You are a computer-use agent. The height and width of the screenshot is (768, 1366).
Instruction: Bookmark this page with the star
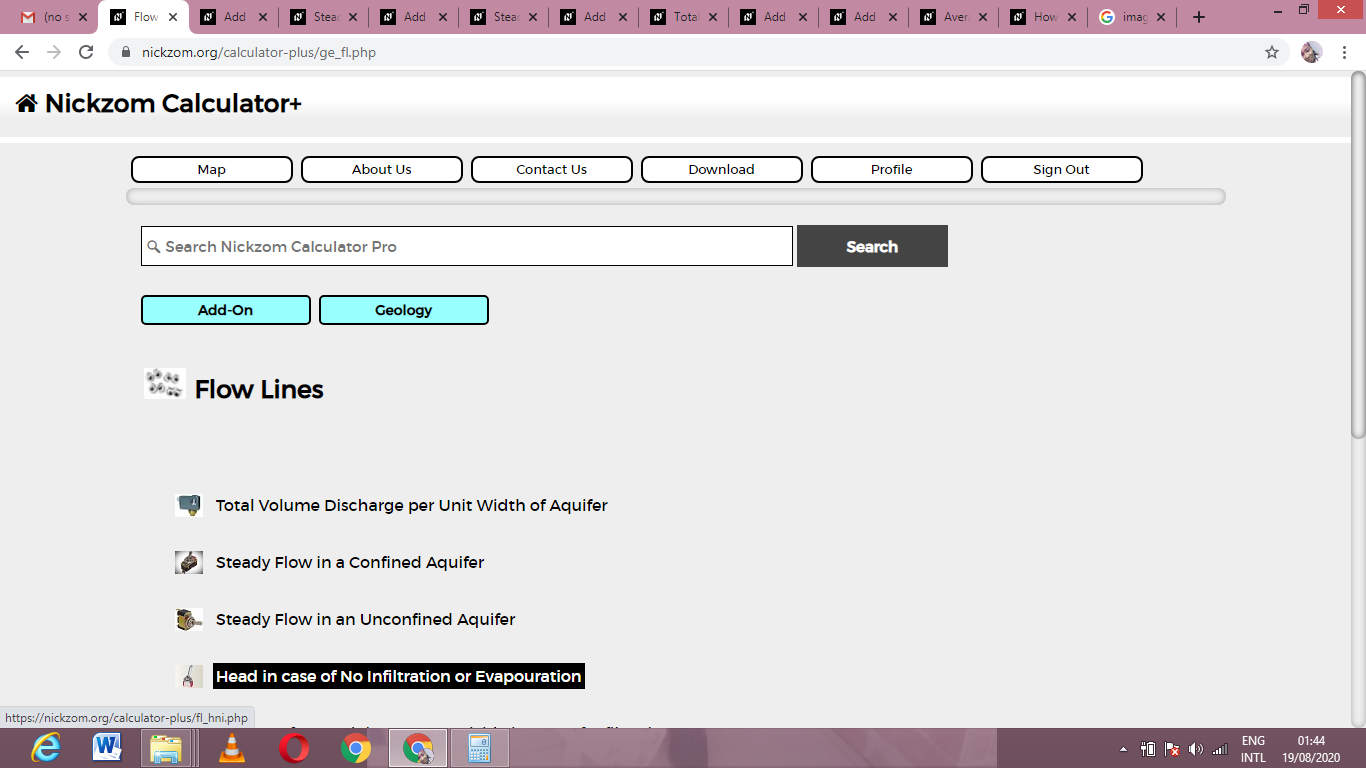1272,52
